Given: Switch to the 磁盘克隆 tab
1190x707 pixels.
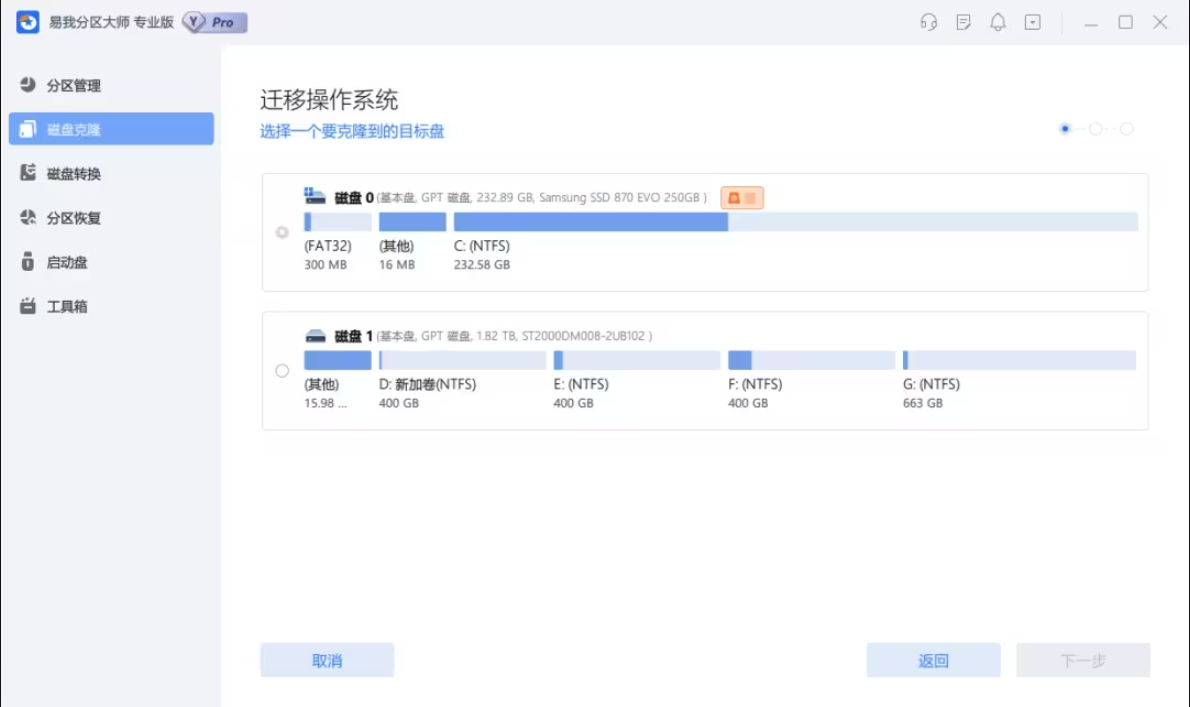Looking at the screenshot, I should pos(111,129).
